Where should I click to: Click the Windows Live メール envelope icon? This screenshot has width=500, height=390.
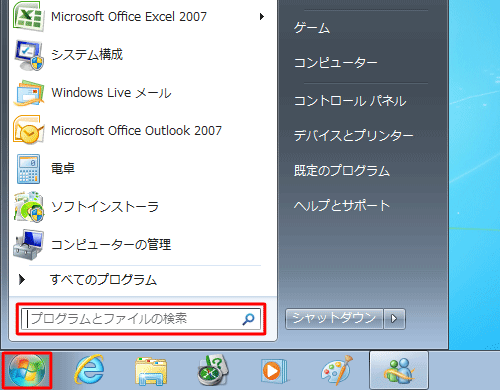pos(29,93)
